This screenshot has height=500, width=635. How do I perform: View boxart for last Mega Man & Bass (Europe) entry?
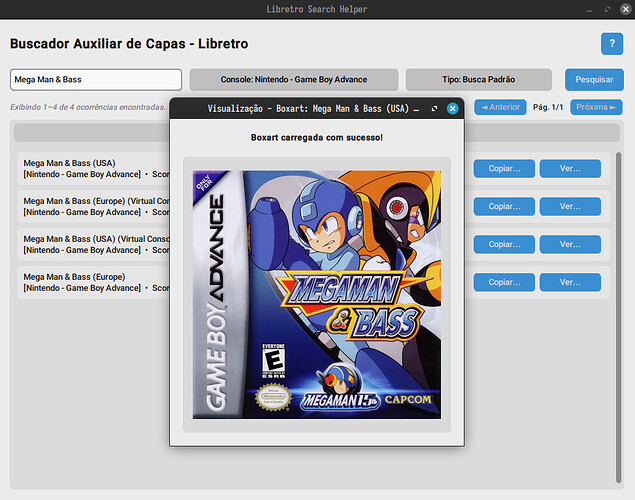coord(570,282)
